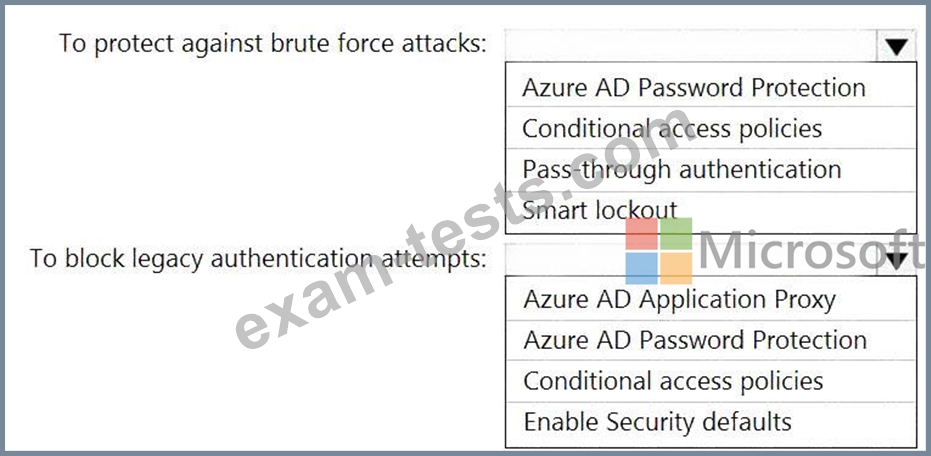
Task: Click the brute force attacks combo box field
Action: tap(710, 46)
